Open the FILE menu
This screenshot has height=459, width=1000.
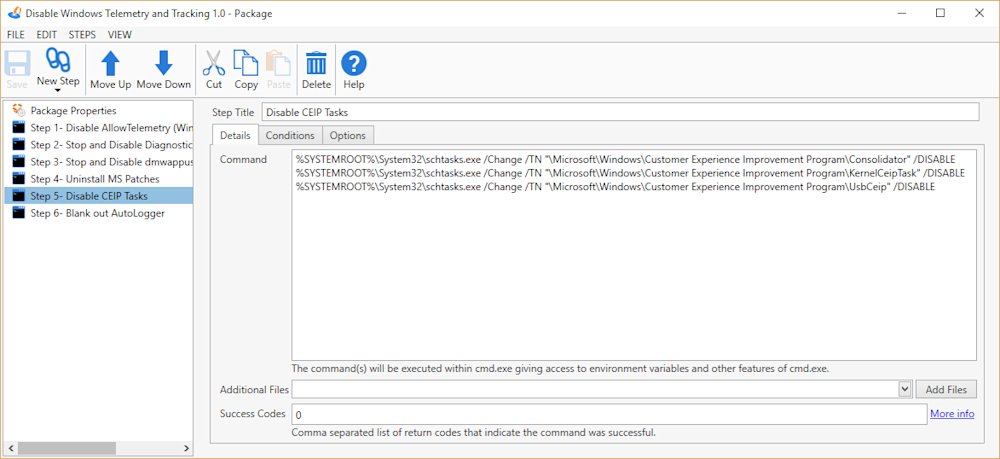pyautogui.click(x=16, y=35)
